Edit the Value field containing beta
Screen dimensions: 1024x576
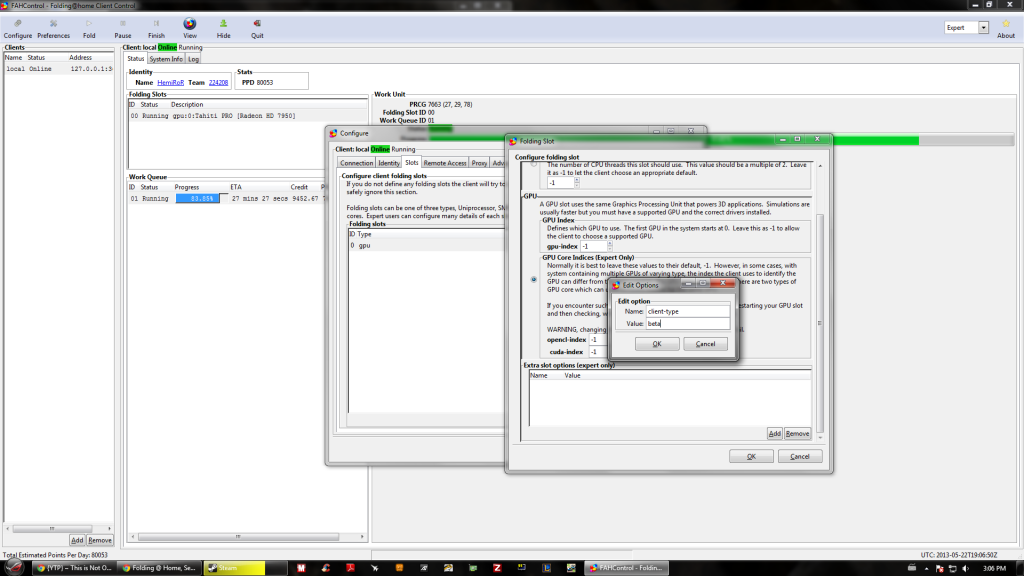coord(688,323)
